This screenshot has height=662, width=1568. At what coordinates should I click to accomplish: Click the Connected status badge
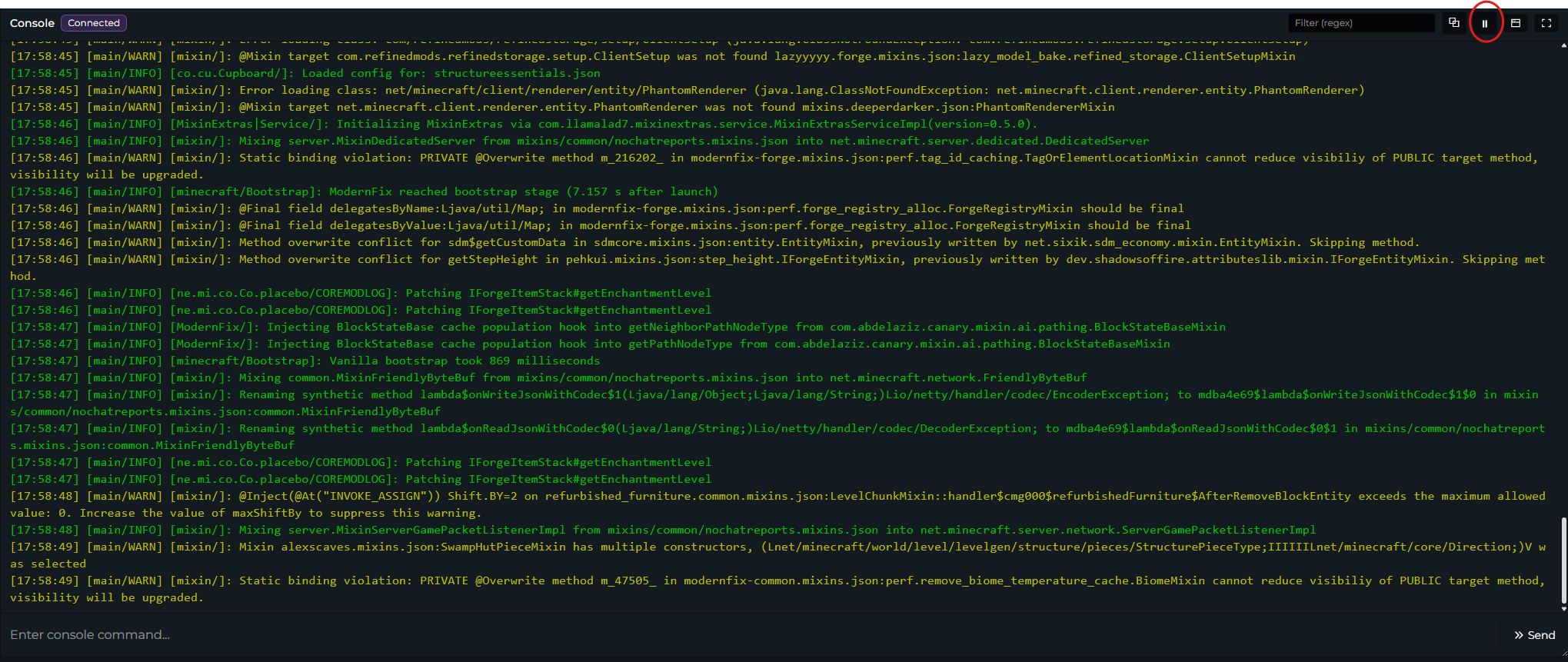point(94,23)
